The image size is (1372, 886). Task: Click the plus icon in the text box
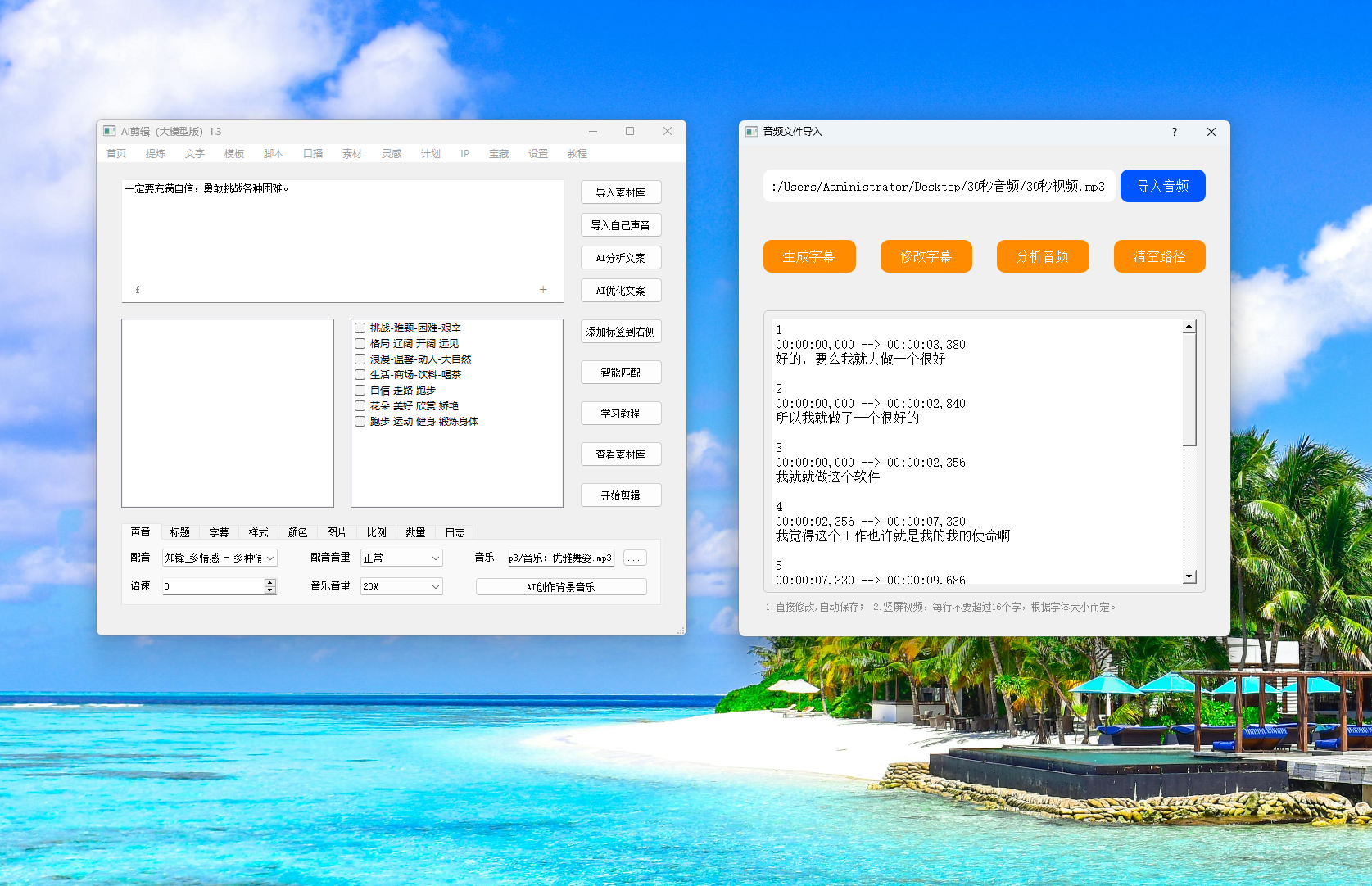542,290
